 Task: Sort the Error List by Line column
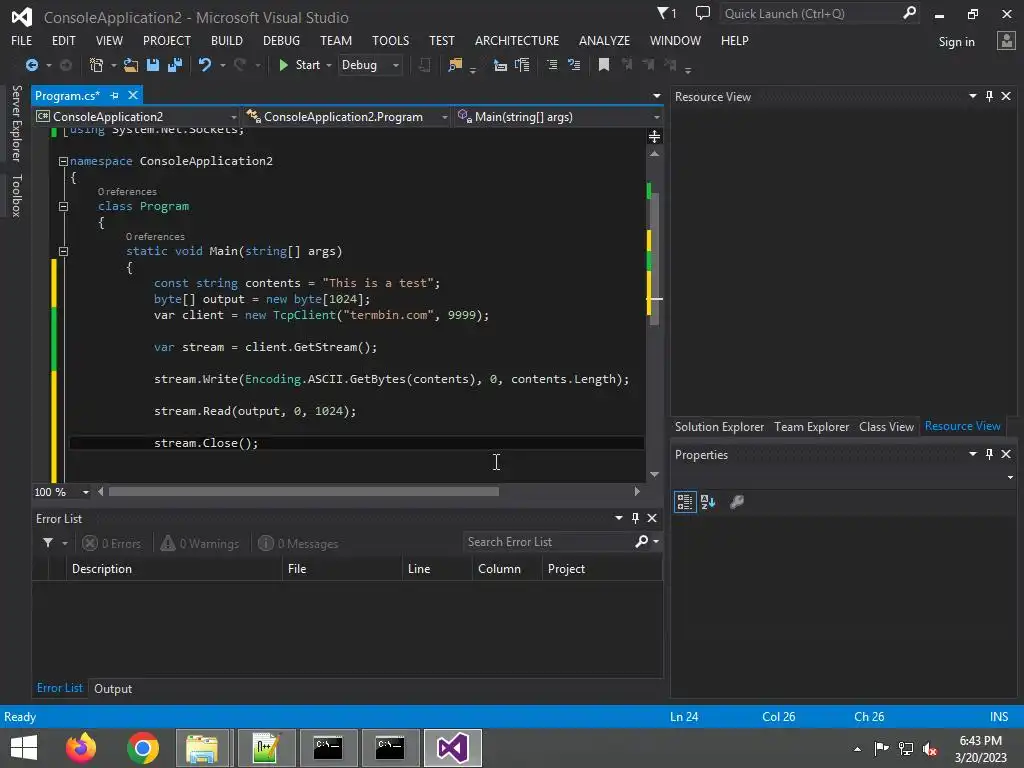coord(437,569)
